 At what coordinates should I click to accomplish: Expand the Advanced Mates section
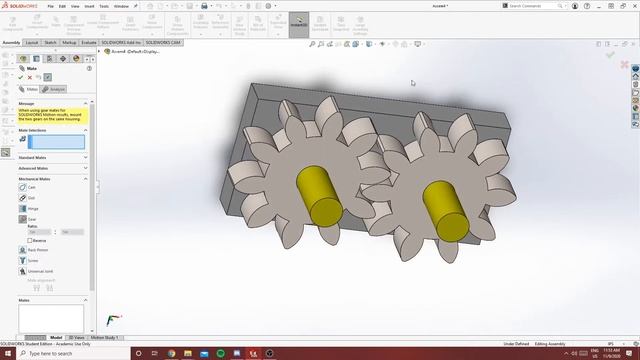pos(86,168)
